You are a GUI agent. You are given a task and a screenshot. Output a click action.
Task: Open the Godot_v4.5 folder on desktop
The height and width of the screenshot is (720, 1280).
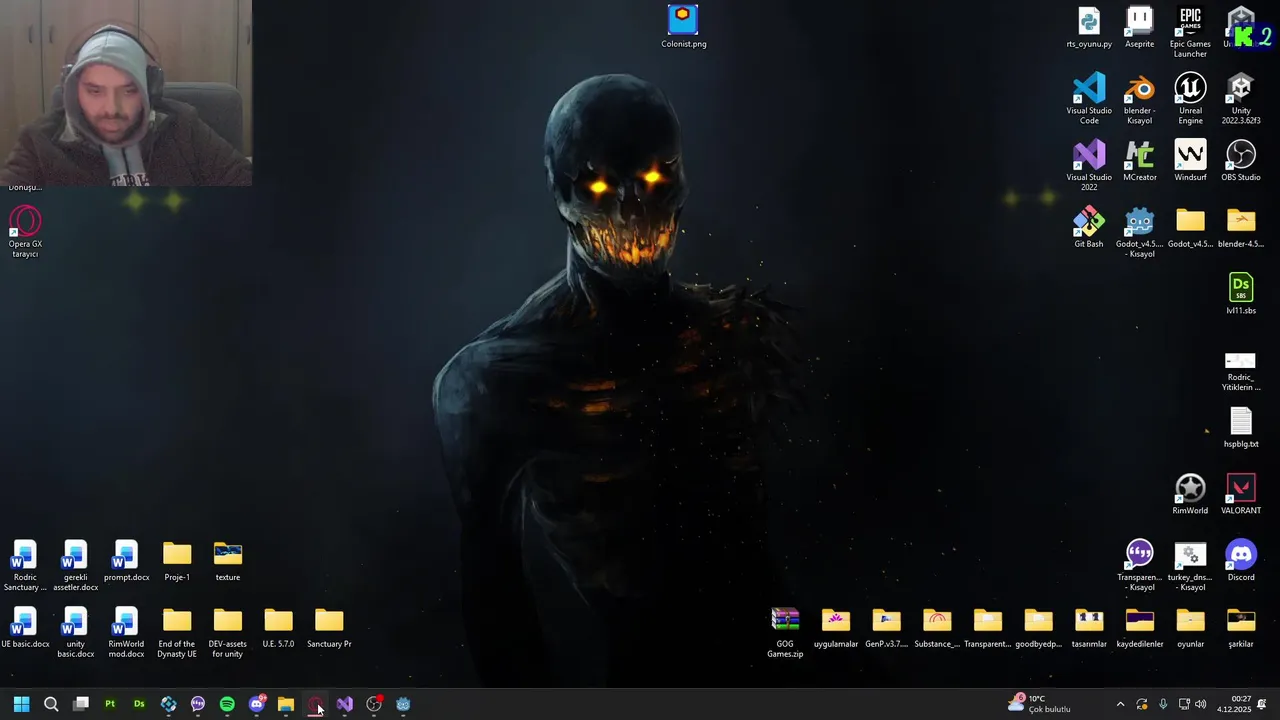click(1190, 227)
